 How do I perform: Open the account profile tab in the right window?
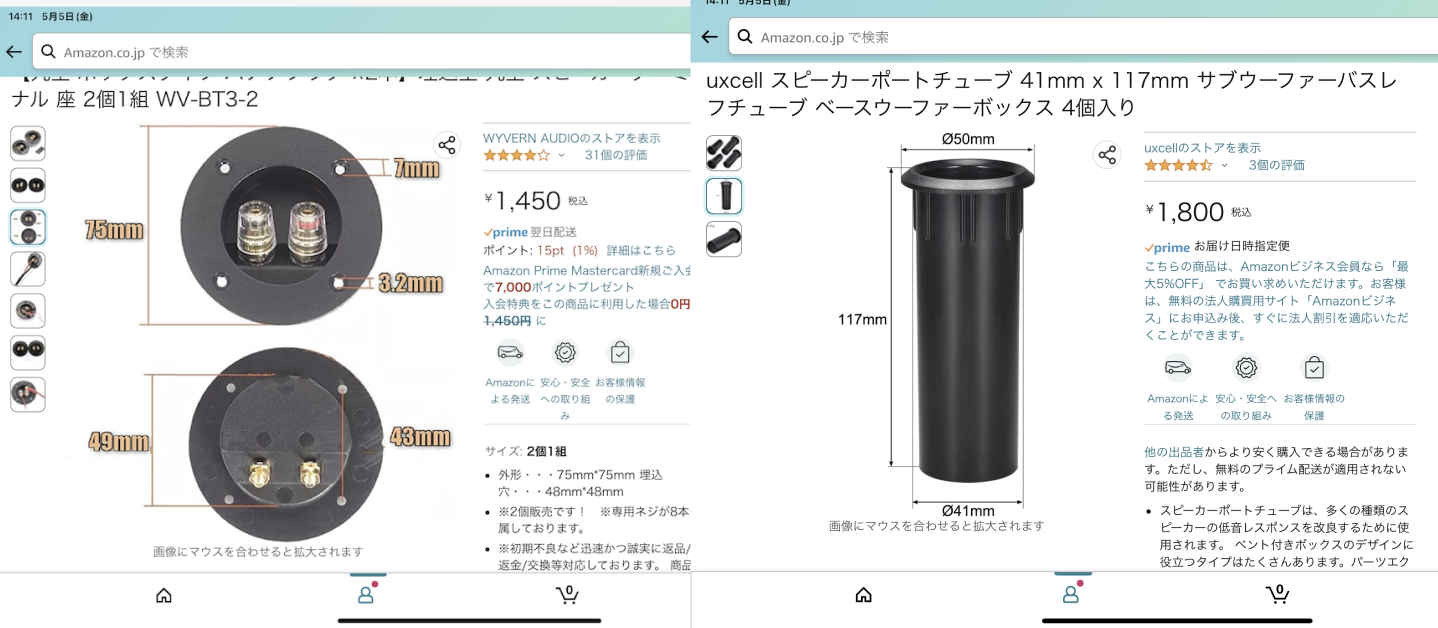pyautogui.click(x=1071, y=594)
